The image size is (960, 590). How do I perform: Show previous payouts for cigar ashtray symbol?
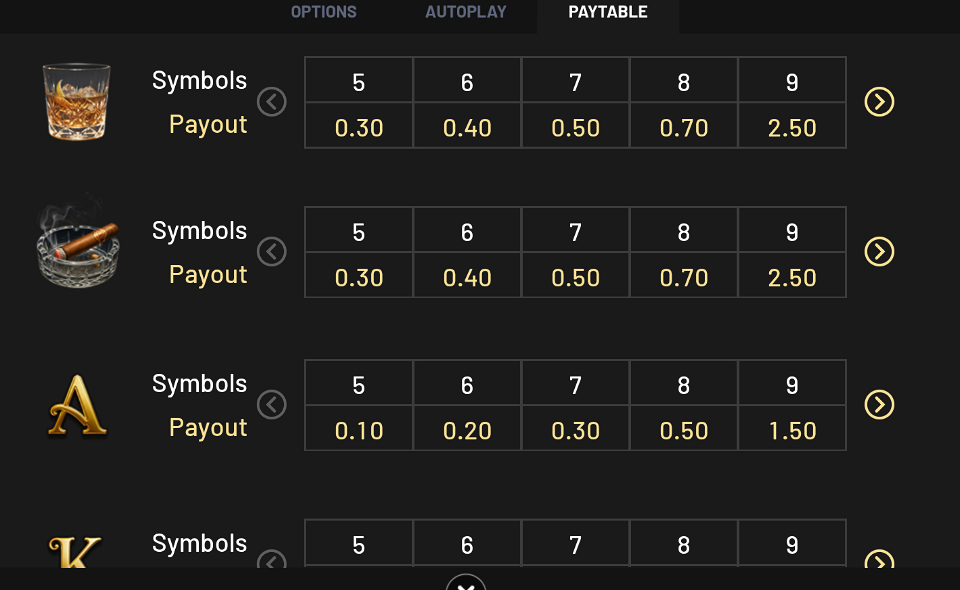click(272, 252)
